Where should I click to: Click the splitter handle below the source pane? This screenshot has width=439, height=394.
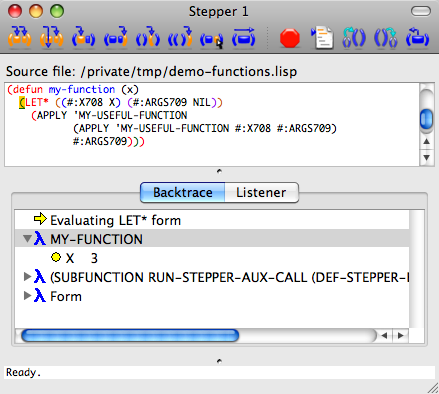click(x=219, y=171)
